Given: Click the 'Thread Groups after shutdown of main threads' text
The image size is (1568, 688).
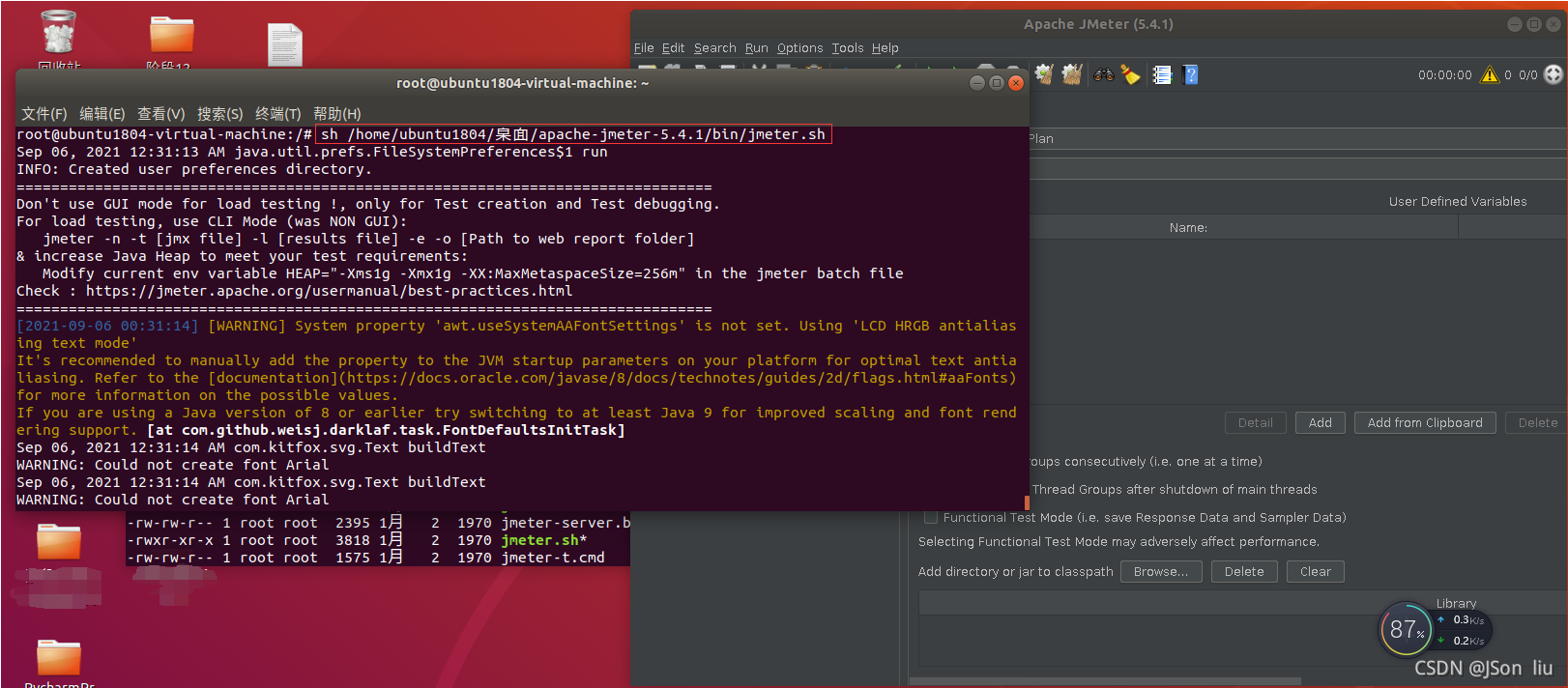Looking at the screenshot, I should point(1175,489).
